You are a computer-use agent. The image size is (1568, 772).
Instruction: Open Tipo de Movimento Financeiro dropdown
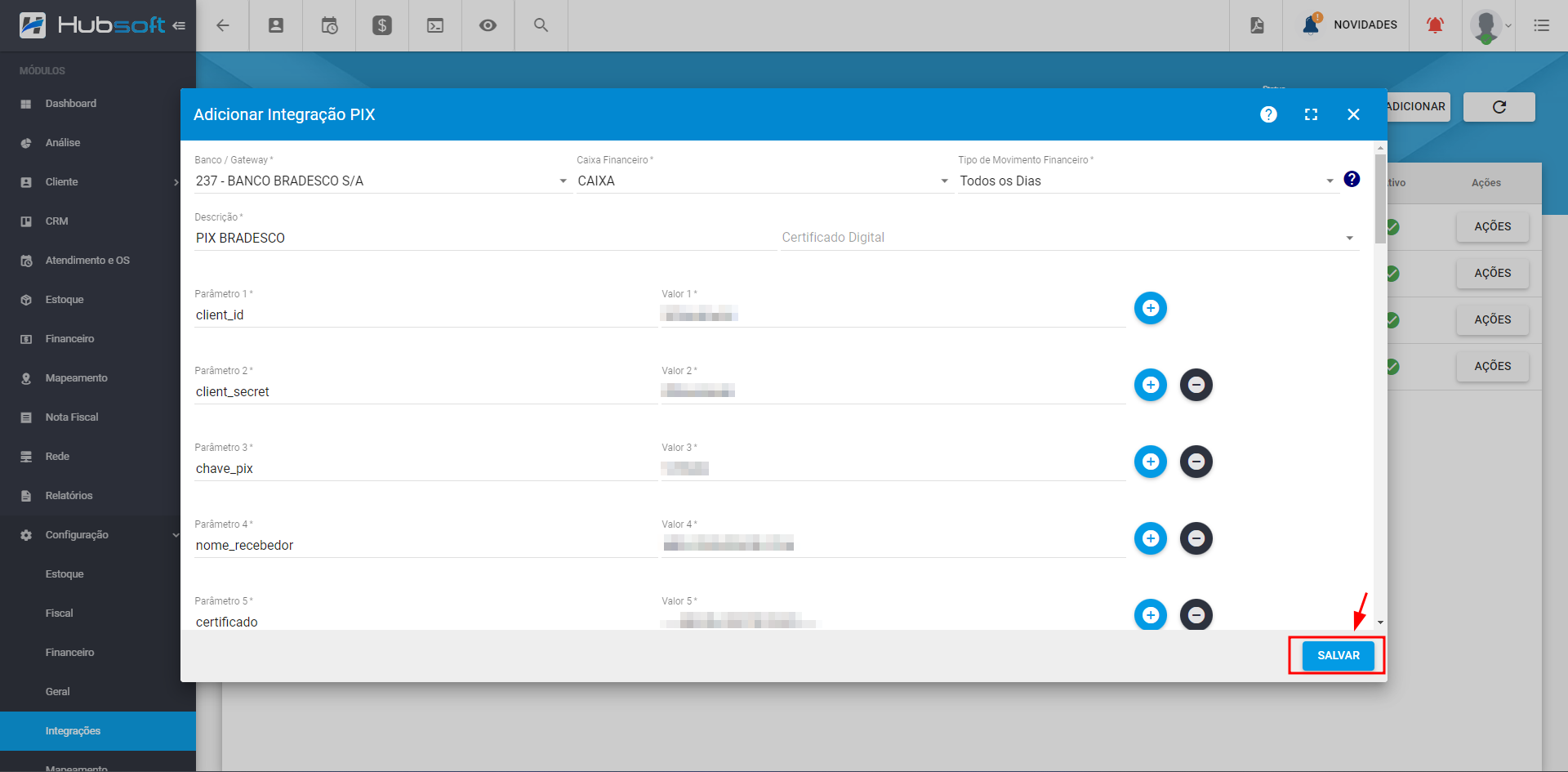1147,181
